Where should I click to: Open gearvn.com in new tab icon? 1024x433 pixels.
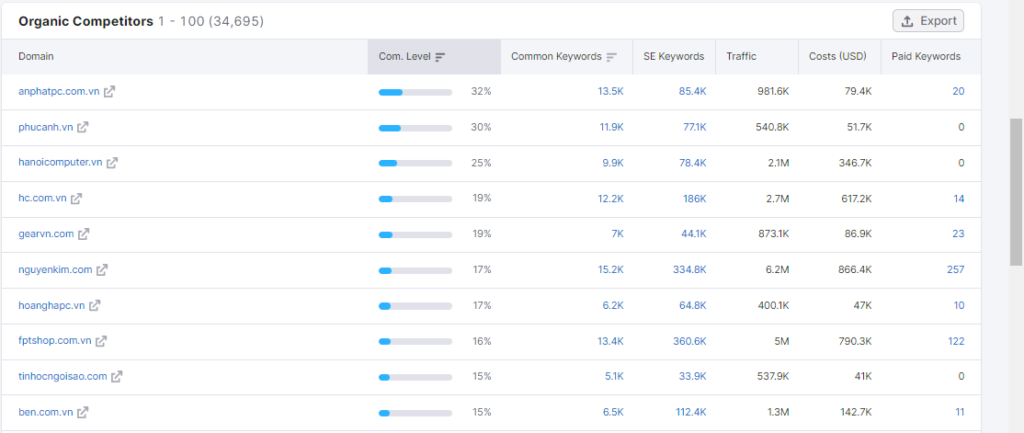pyautogui.click(x=84, y=234)
